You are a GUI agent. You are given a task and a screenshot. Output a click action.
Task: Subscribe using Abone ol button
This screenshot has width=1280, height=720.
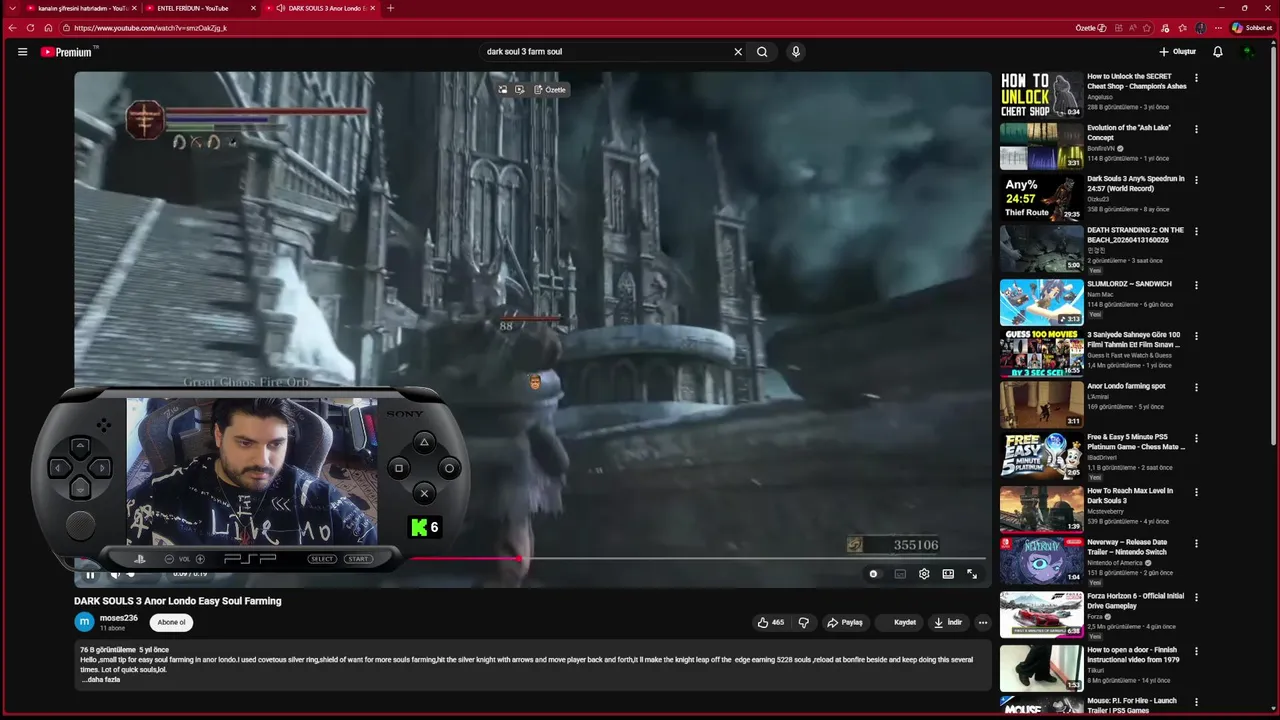(171, 622)
